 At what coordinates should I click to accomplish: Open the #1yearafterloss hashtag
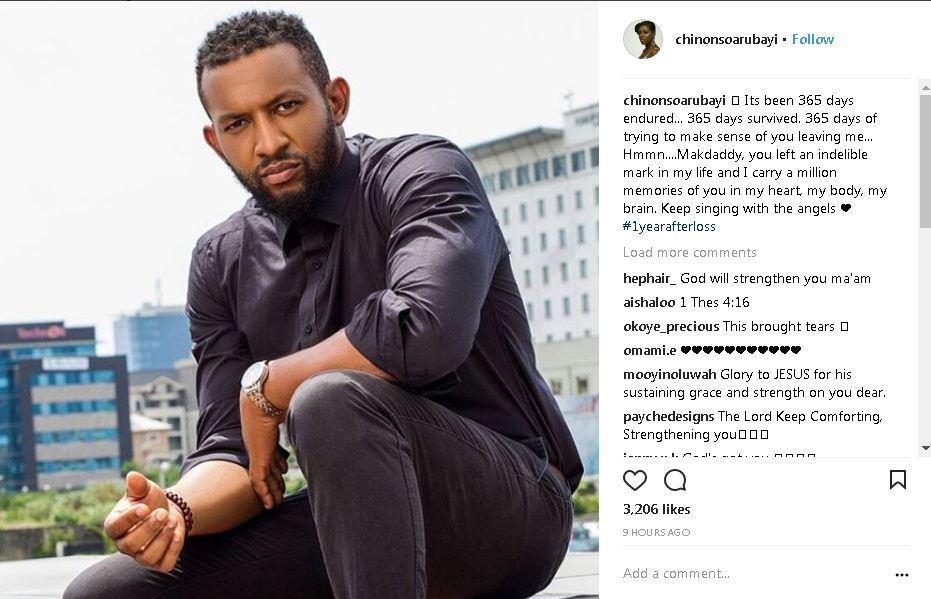click(x=669, y=226)
